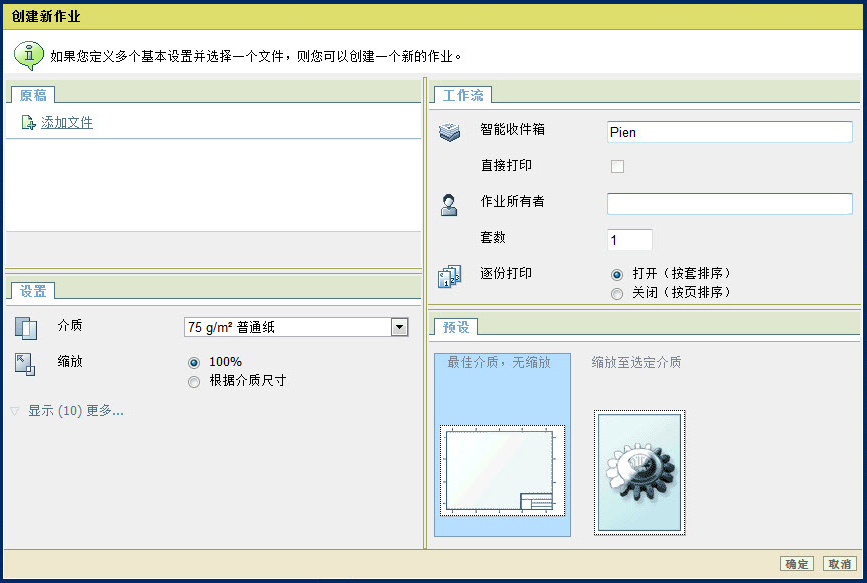Image resolution: width=867 pixels, height=583 pixels.
Task: Click the 创建新作业 title text
Action: pyautogui.click(x=46, y=16)
